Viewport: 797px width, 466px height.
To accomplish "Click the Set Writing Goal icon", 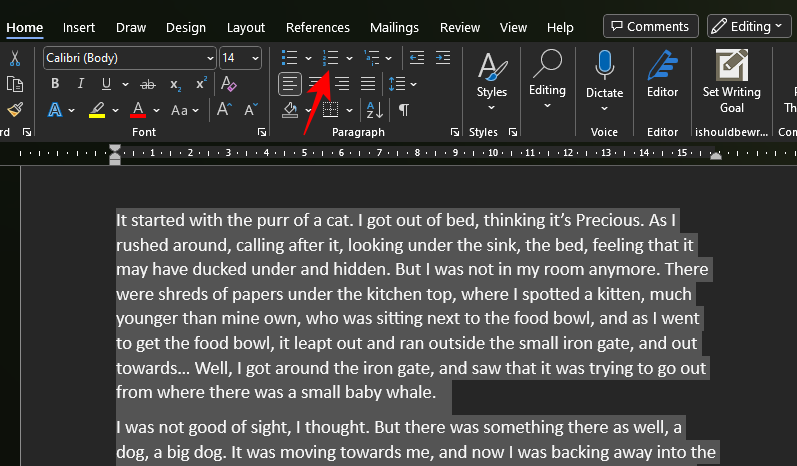I will 731,65.
